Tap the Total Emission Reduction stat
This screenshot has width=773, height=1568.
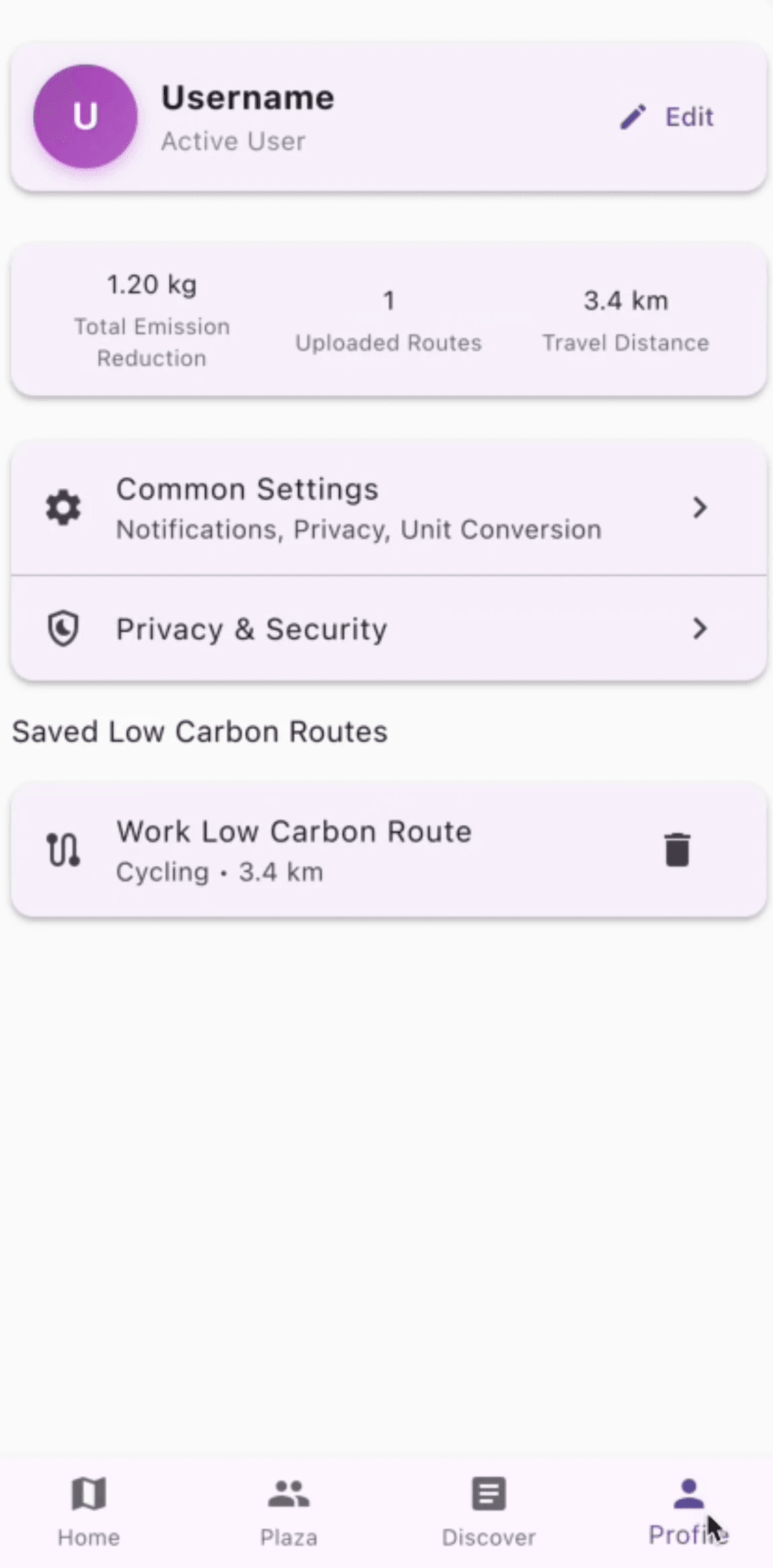point(152,321)
